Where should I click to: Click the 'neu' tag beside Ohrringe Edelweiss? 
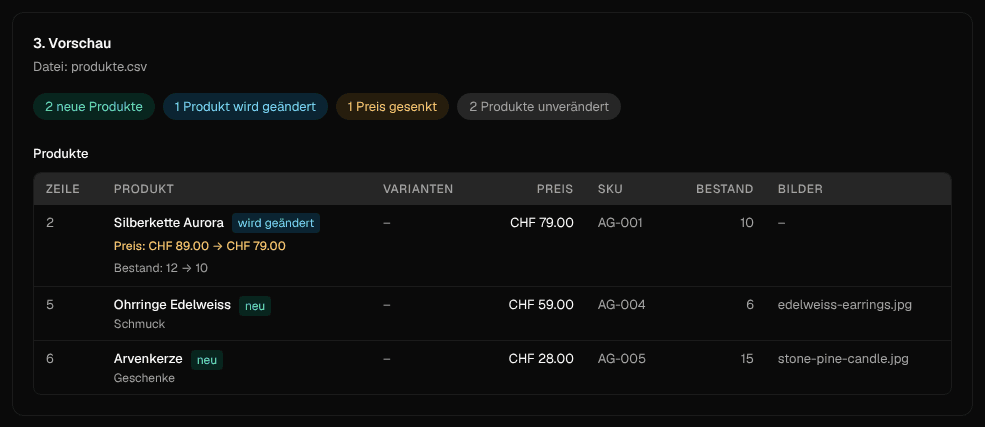pyautogui.click(x=254, y=306)
